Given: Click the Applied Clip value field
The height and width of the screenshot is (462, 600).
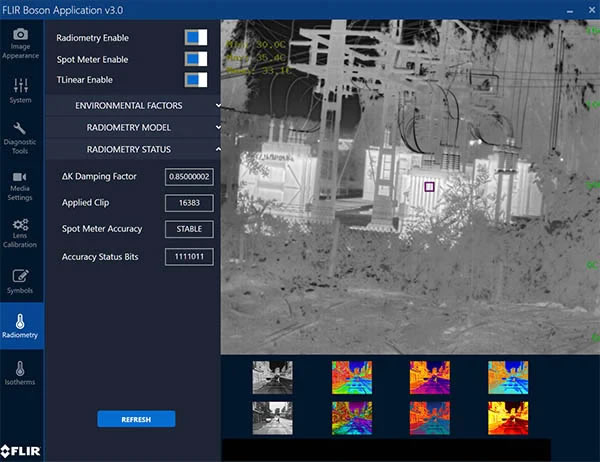Looking at the screenshot, I should 189,203.
